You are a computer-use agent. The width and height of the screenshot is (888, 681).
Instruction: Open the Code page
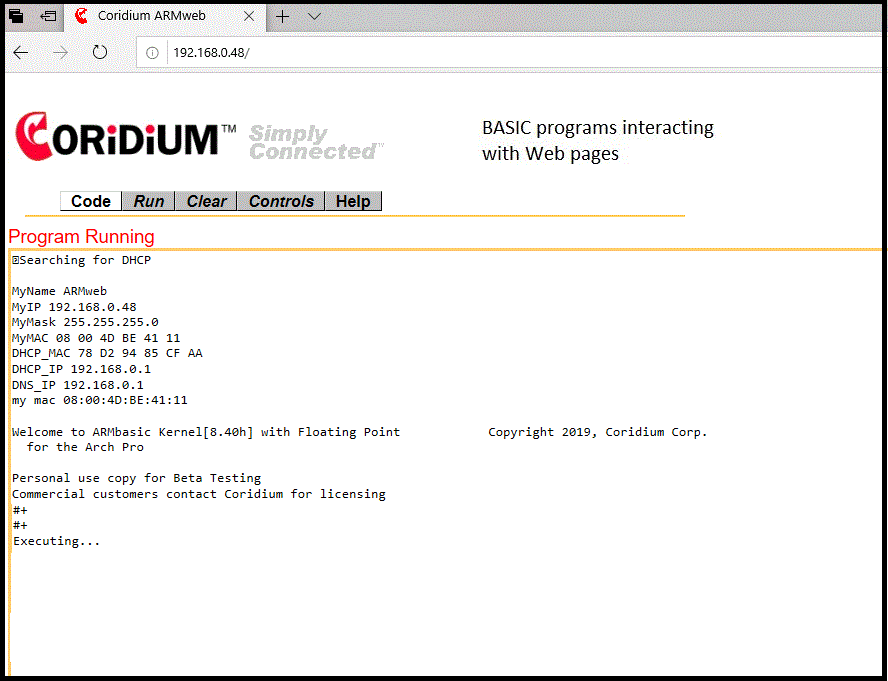pos(91,201)
